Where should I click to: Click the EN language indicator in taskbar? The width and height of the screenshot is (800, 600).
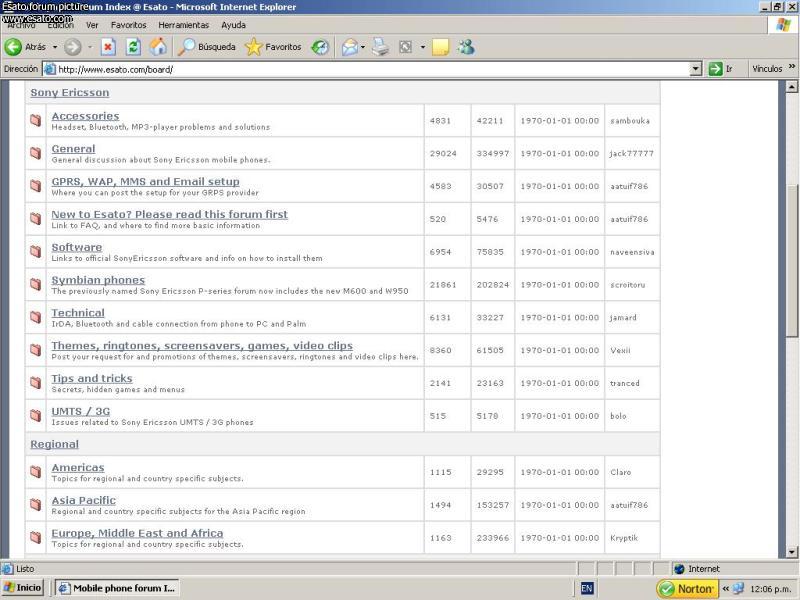[587, 589]
